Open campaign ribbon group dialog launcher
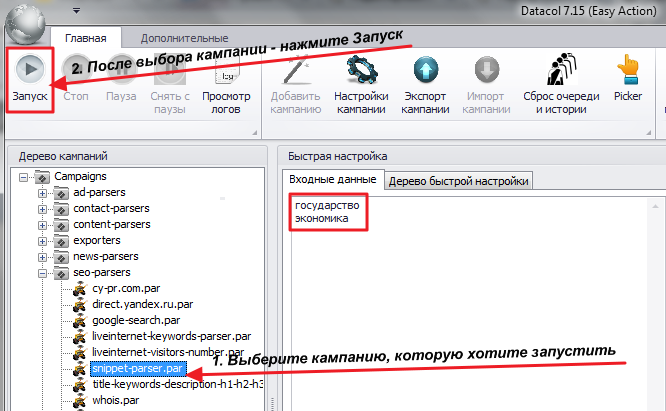The width and height of the screenshot is (666, 411). [649, 133]
